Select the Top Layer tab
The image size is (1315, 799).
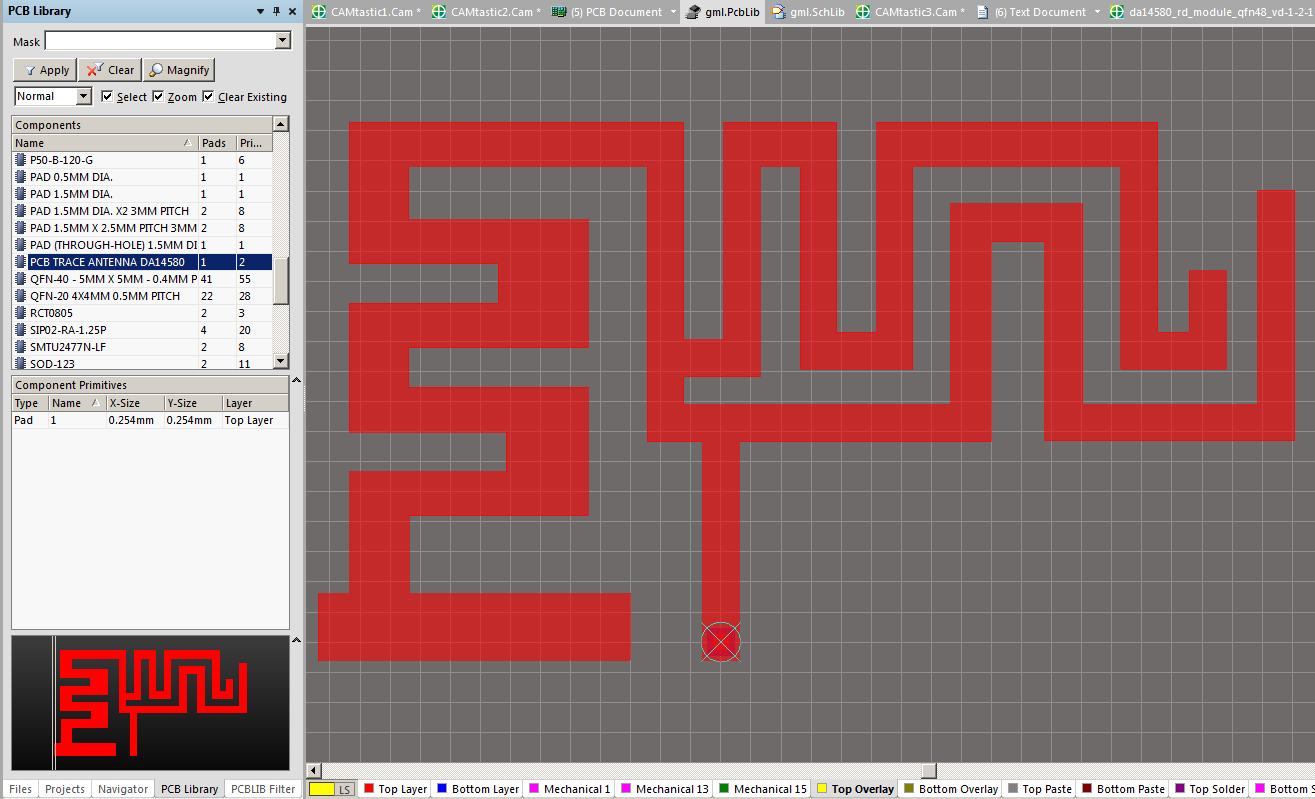pos(395,789)
